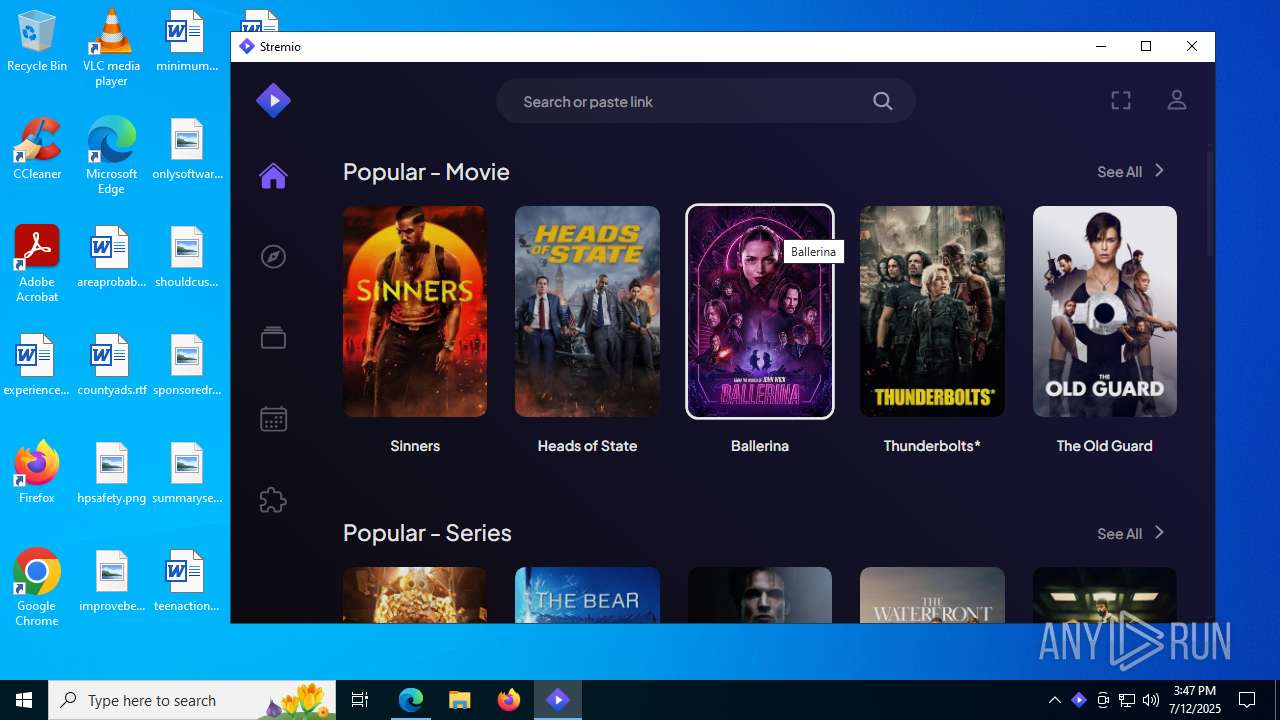Open the notifications action center

tap(1247, 700)
